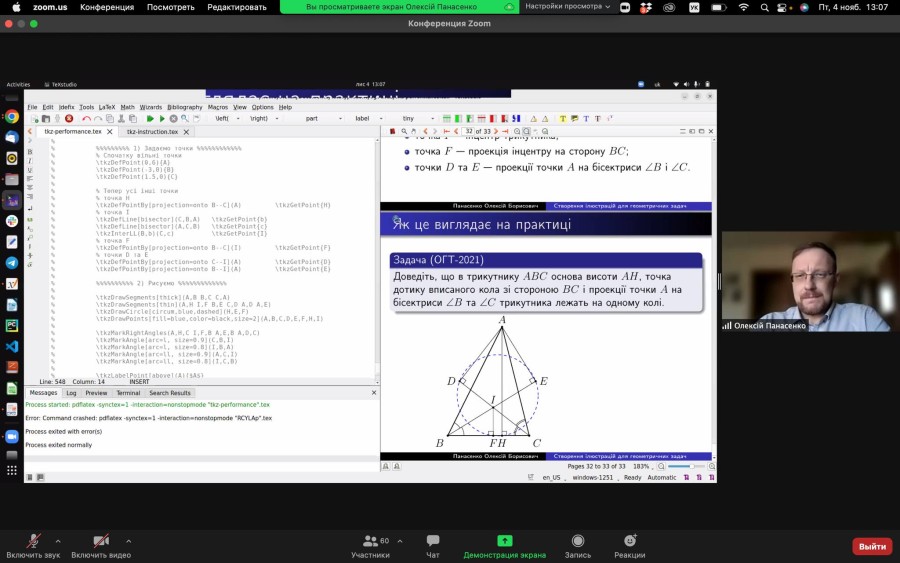Click the Redo arrow in TeXstudio toolbar
Viewport: 900px width, 563px height.
coord(98,119)
